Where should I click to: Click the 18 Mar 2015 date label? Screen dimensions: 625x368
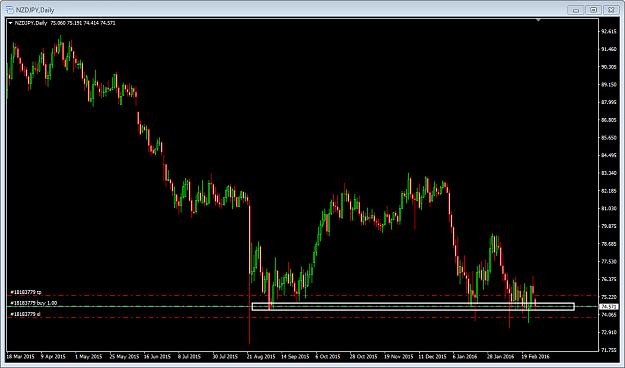point(21,356)
